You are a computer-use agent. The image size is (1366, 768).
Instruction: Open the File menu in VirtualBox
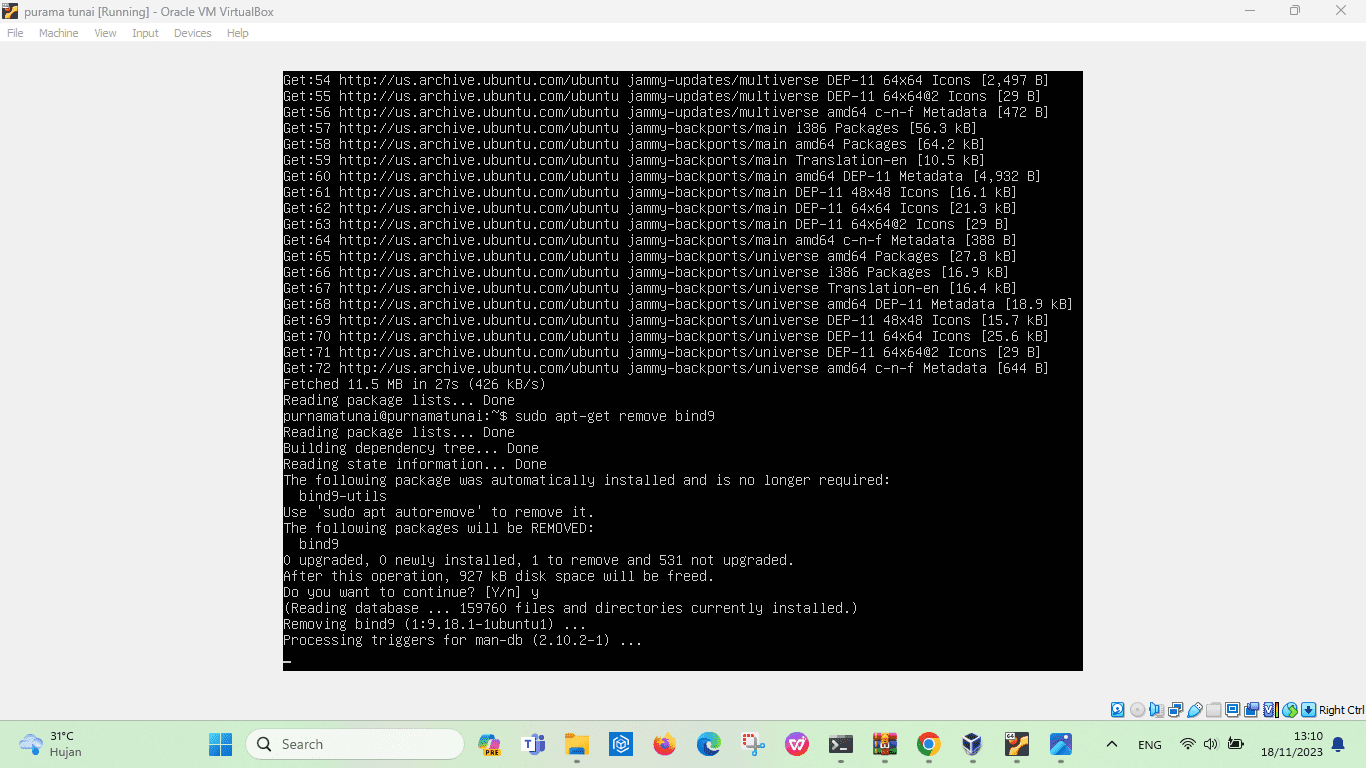(14, 33)
